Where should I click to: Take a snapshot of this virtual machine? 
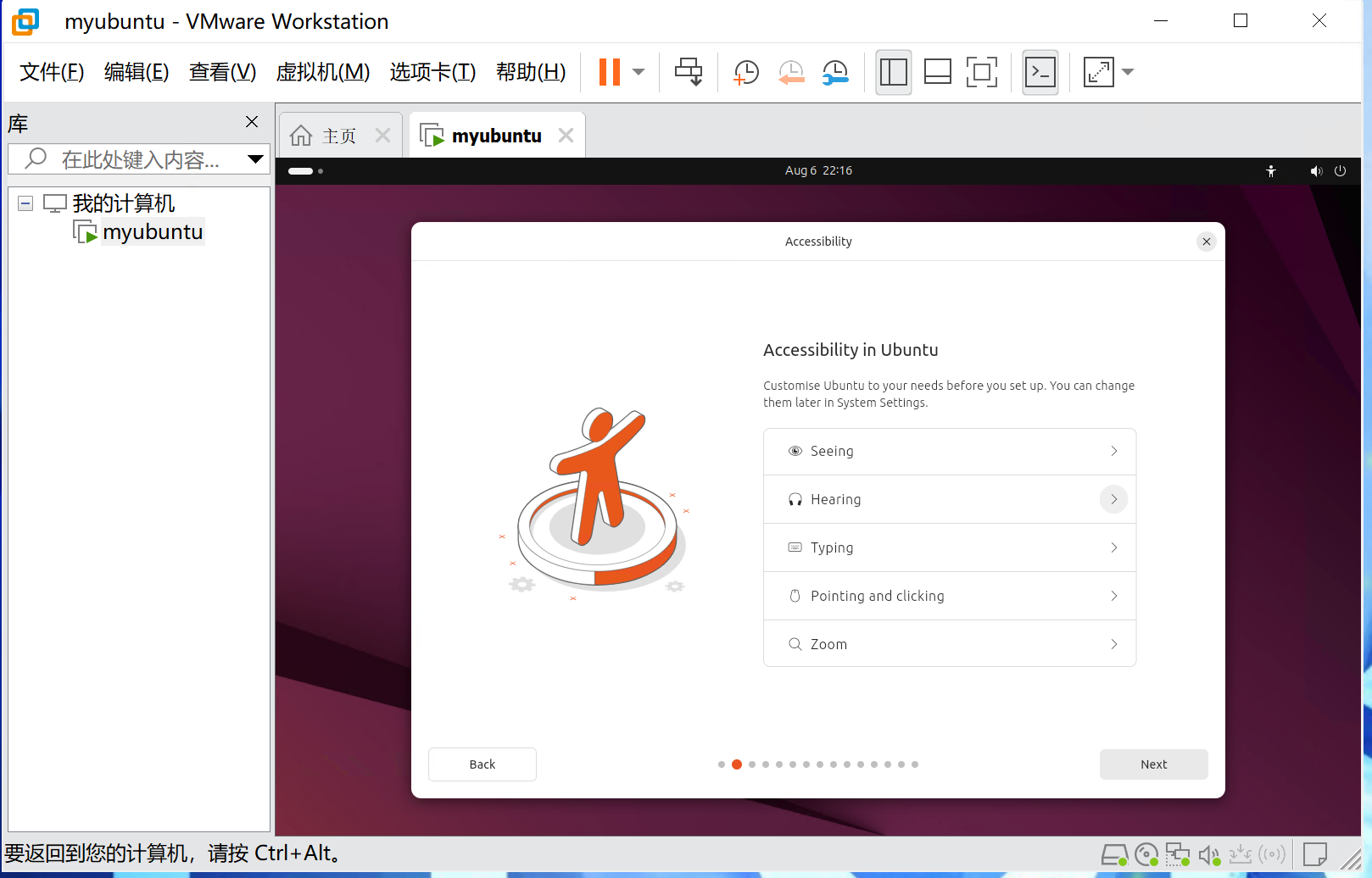[745, 72]
